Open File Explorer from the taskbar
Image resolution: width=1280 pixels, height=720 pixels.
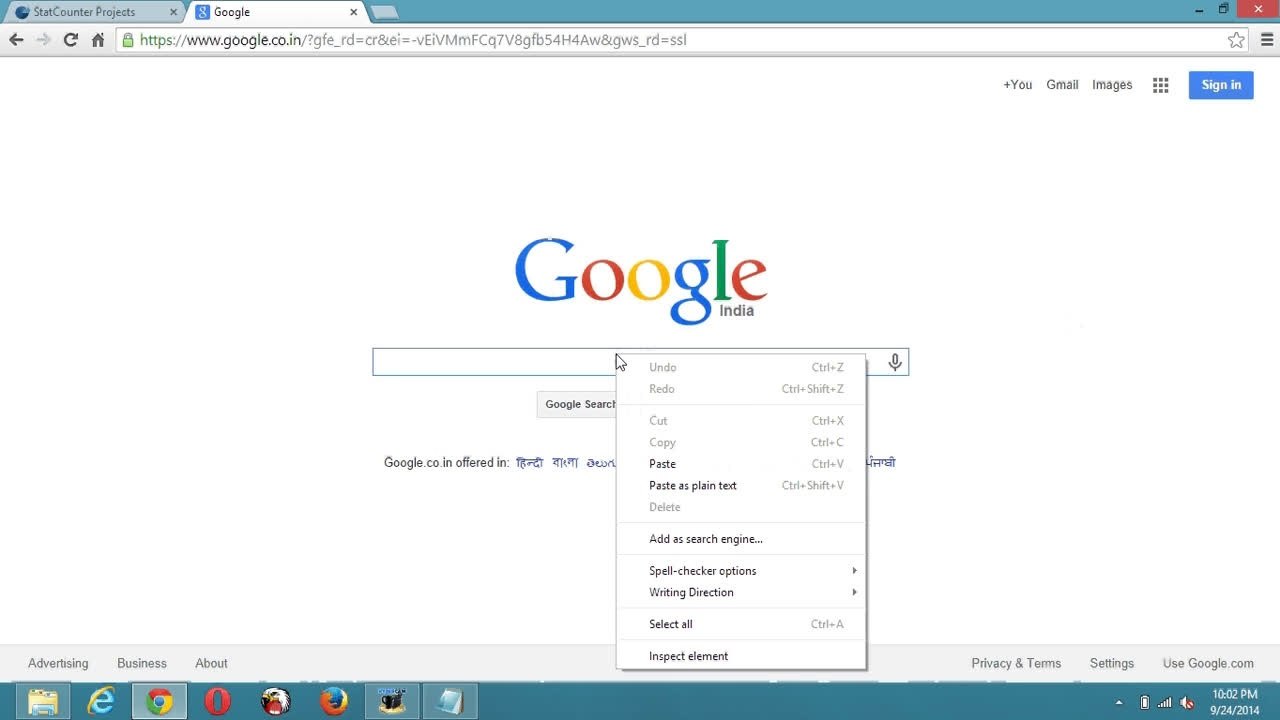pyautogui.click(x=43, y=701)
